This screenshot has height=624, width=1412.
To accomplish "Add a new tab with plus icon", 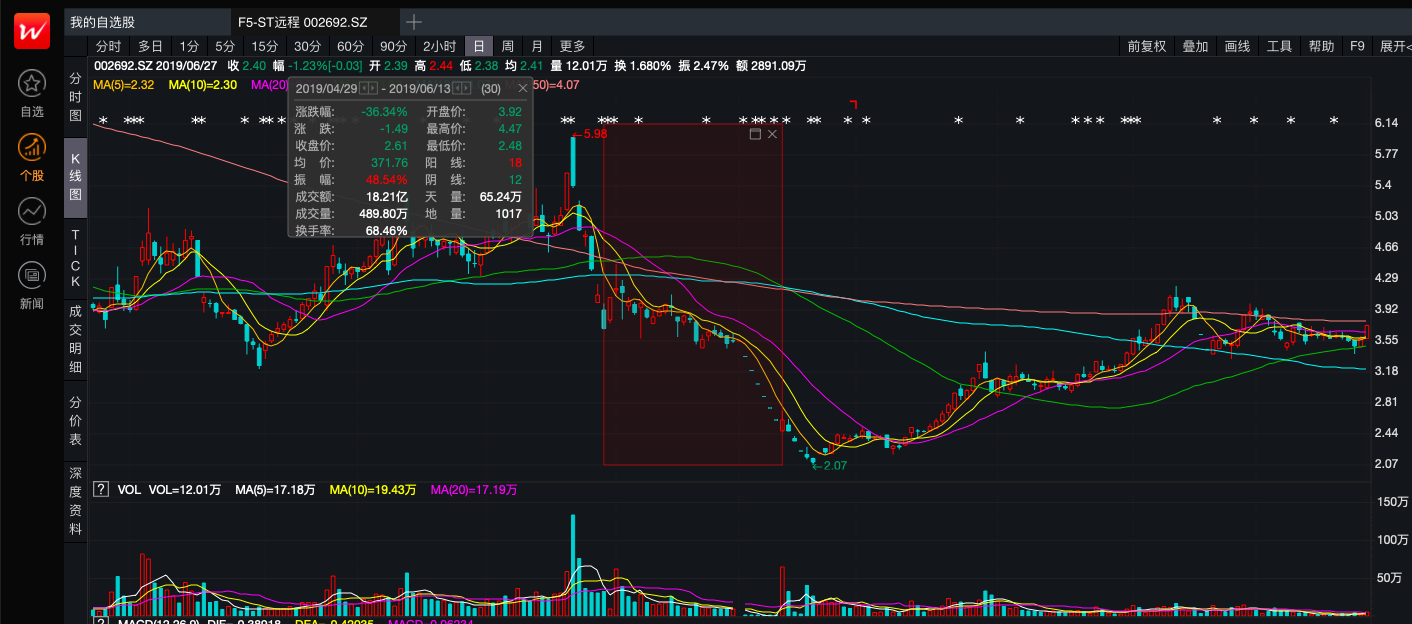I will (413, 22).
